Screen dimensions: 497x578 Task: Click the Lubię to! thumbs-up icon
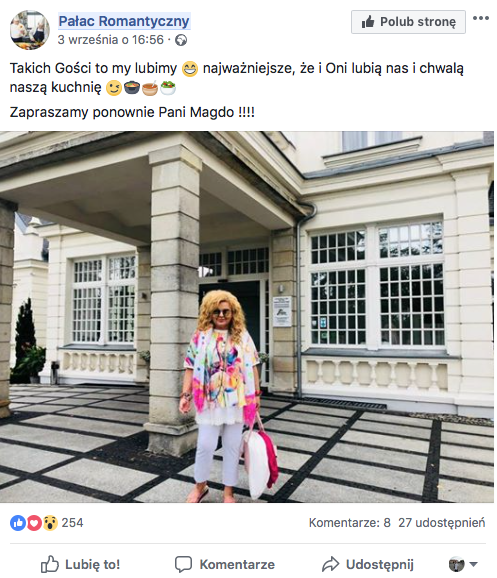[50, 564]
